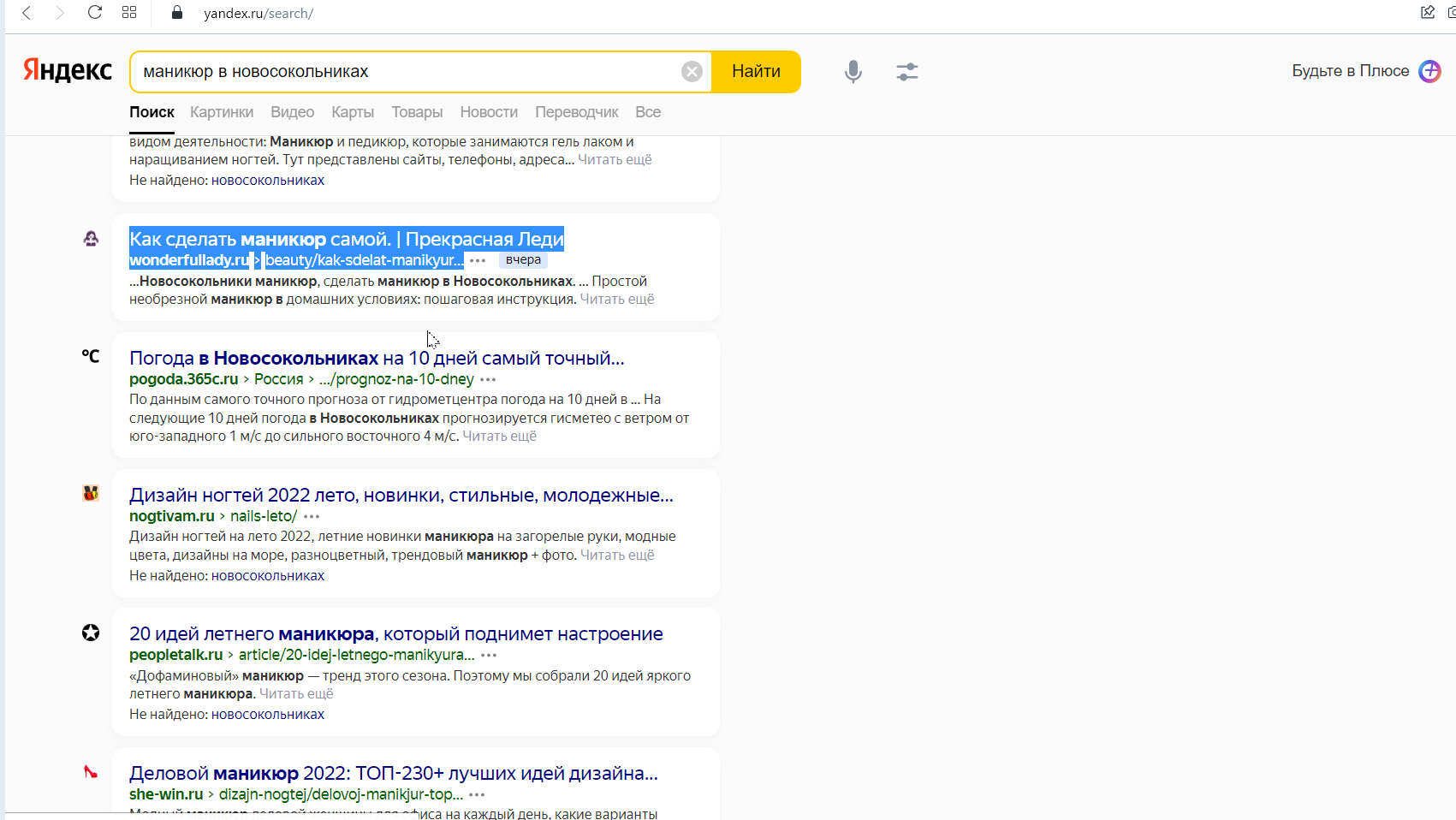This screenshot has height=820, width=1456.
Task: Open 'Деловой маникюр 2022' result
Action: 394,773
